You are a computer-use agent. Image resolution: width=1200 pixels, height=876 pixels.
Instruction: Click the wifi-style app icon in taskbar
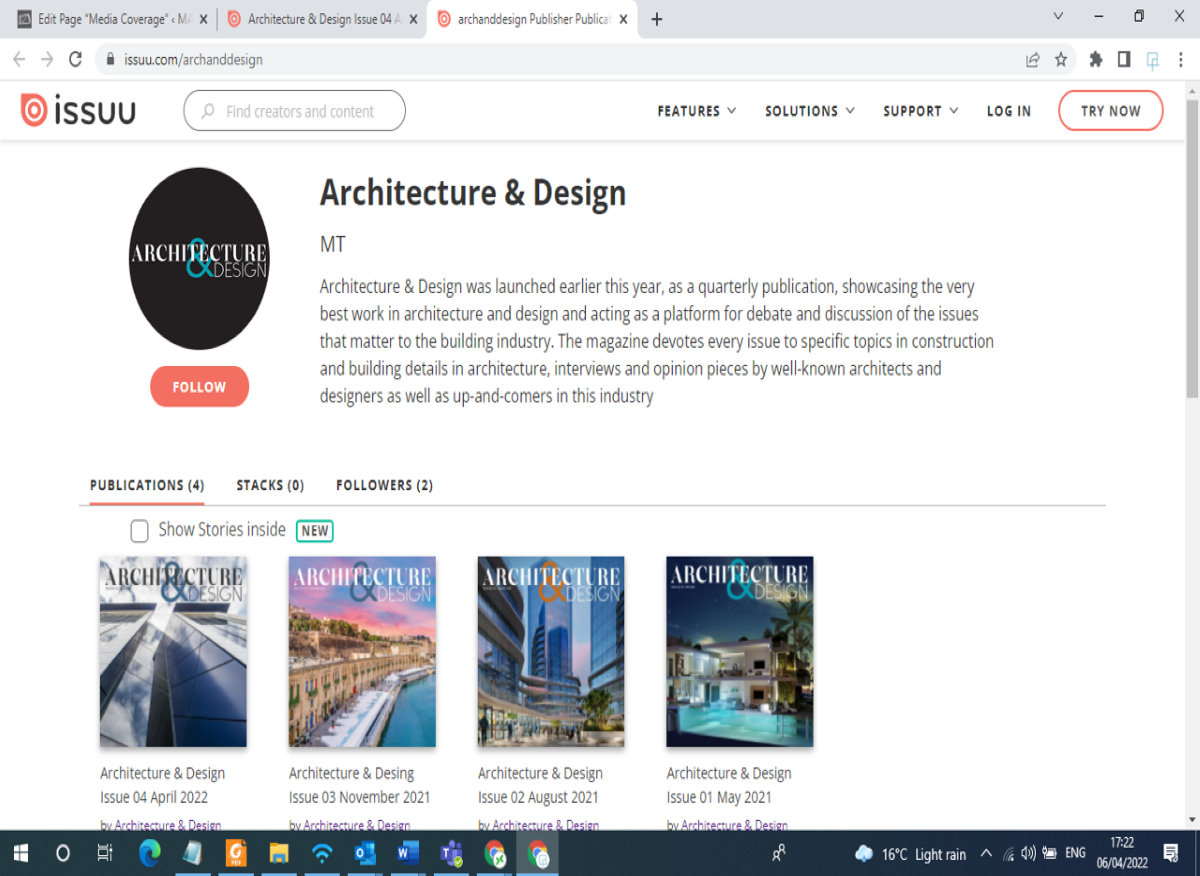coord(322,853)
